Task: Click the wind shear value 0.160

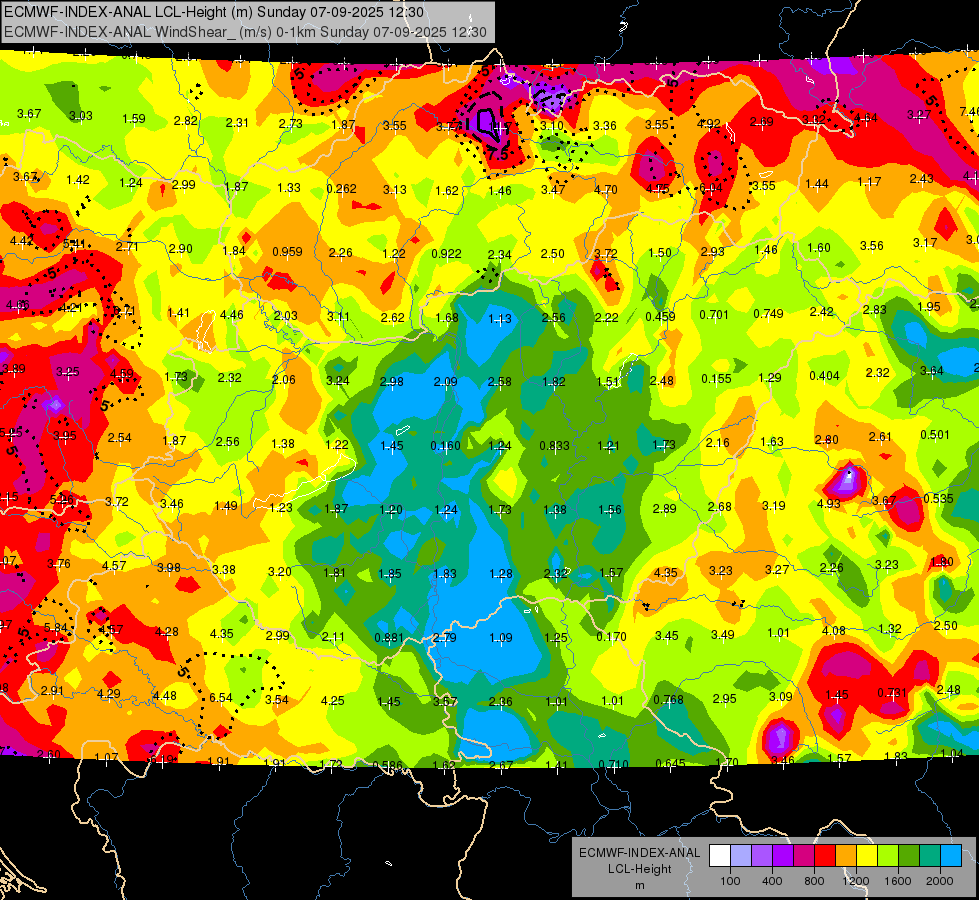Action: pos(446,446)
